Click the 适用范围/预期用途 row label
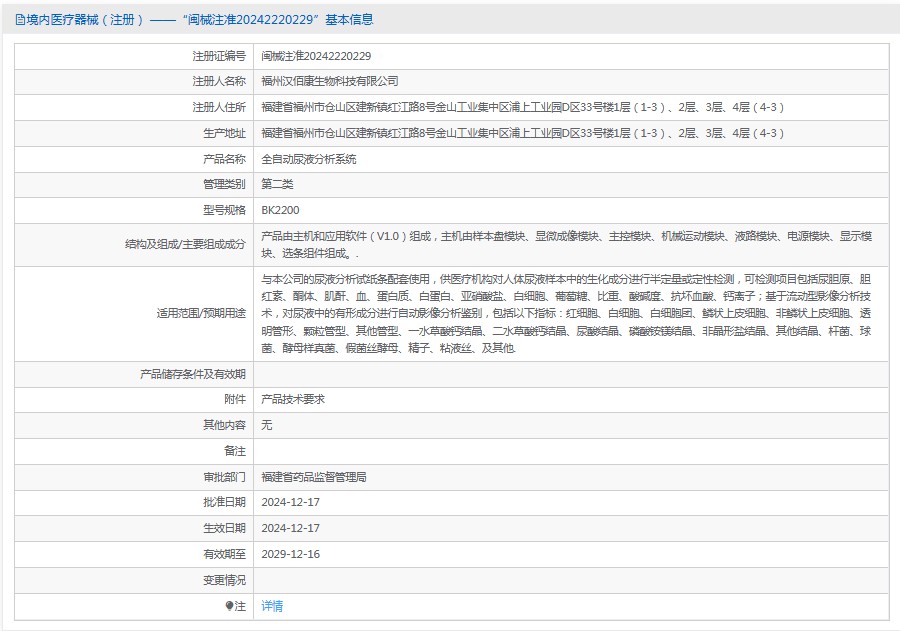 [201, 313]
